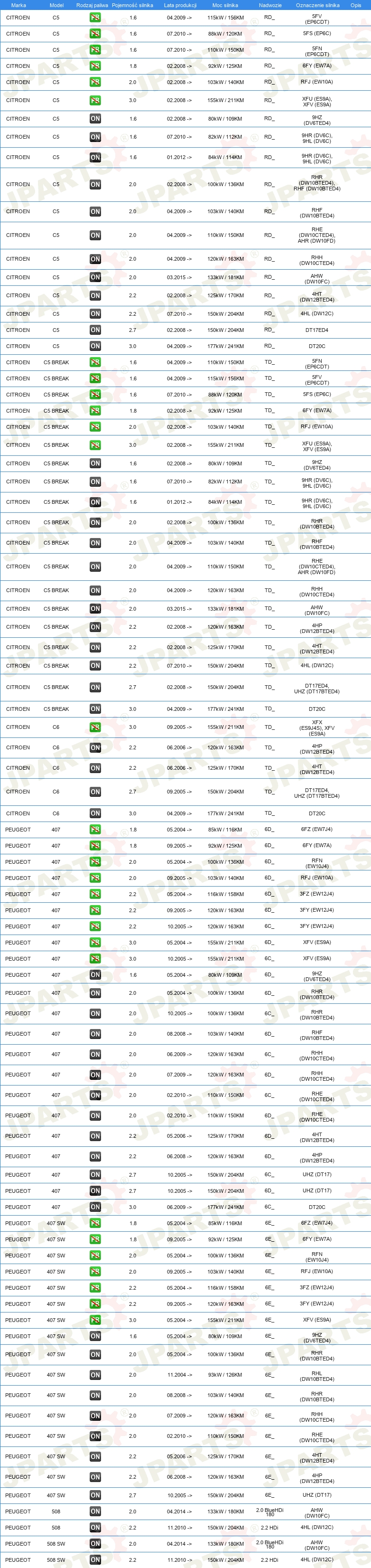This screenshot has height=1568, width=371.
Task: Select 'RHR (DW10BTED4), RHF (DW10BTED4)' engine cell
Action: (317, 183)
